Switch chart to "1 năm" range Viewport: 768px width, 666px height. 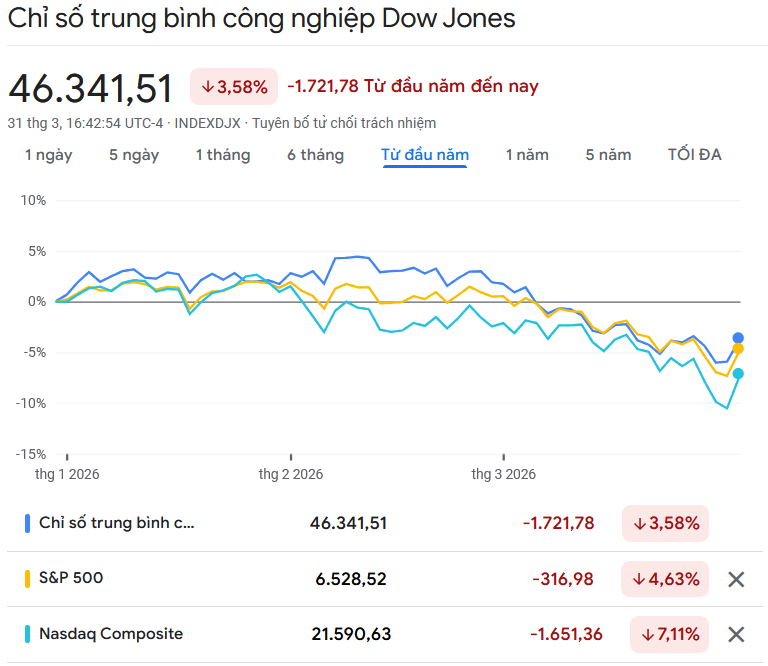click(x=527, y=155)
